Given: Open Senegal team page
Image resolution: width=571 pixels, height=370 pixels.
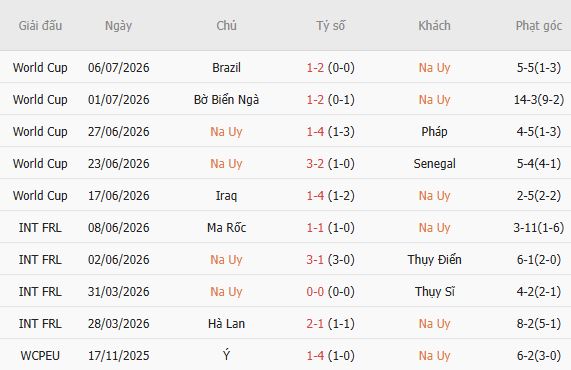Looking at the screenshot, I should 434,164.
